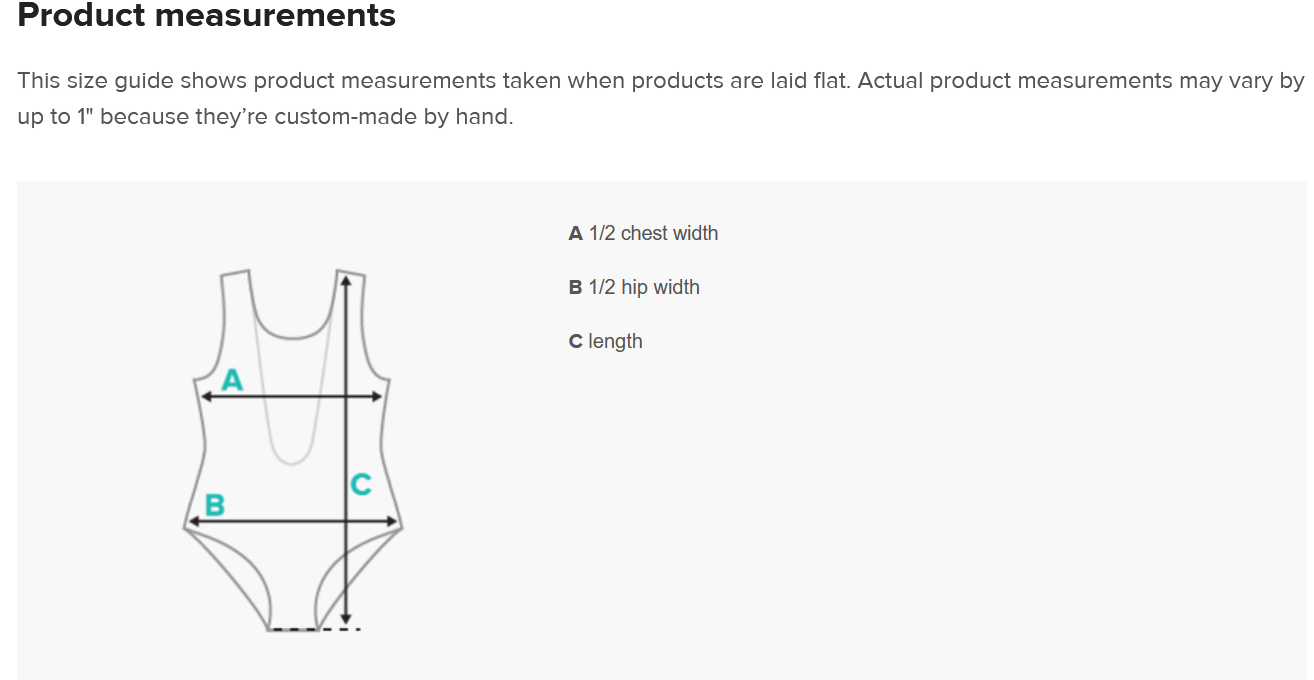Click the teal letter B on the diagram
This screenshot has width=1314, height=680.
[x=214, y=505]
